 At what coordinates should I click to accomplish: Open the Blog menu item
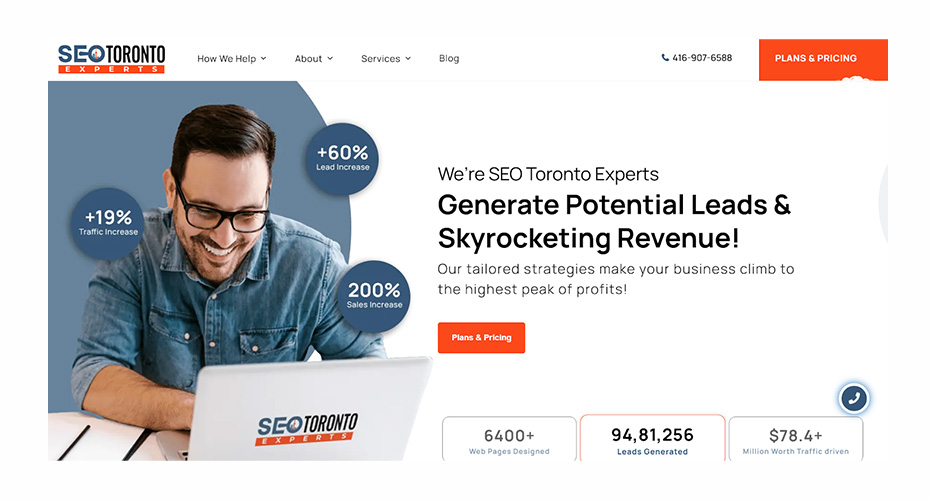click(449, 58)
